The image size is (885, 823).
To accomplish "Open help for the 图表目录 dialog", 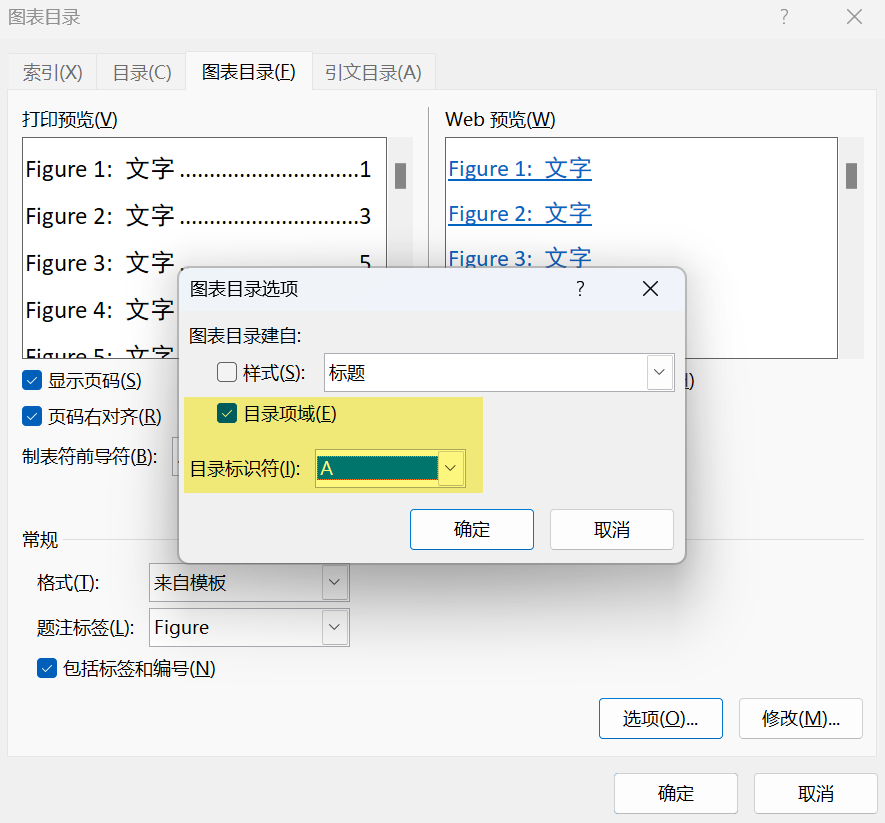I will pos(784,17).
